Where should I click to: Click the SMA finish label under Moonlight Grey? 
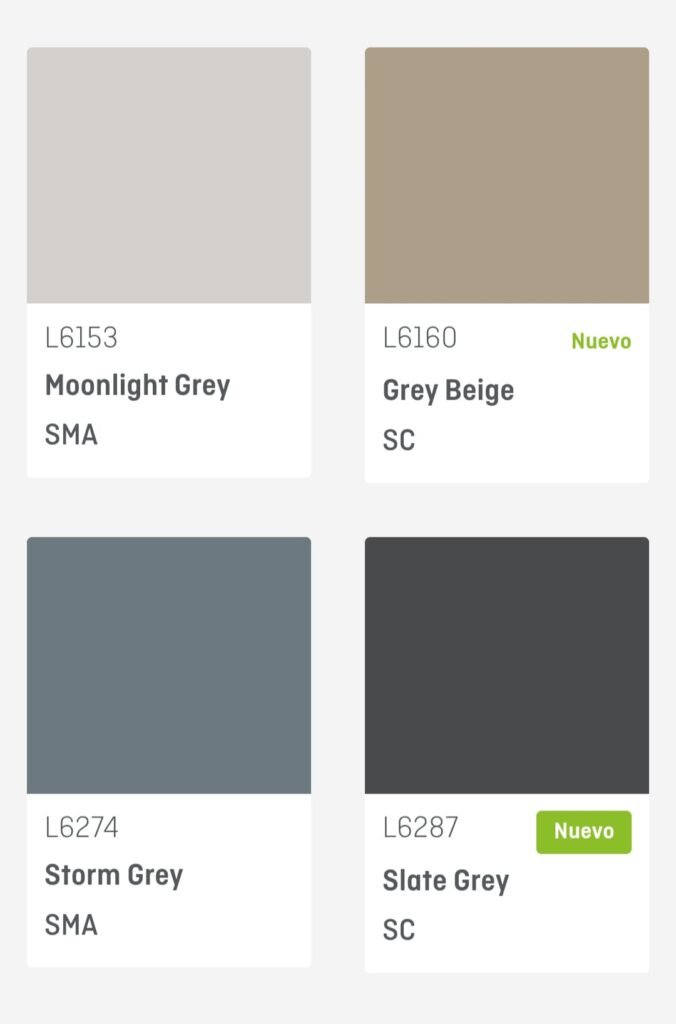[x=71, y=435]
